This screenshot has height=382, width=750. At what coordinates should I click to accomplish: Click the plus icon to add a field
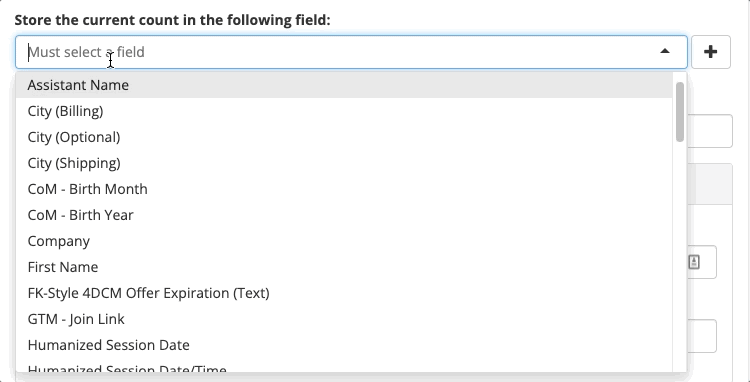coord(710,52)
